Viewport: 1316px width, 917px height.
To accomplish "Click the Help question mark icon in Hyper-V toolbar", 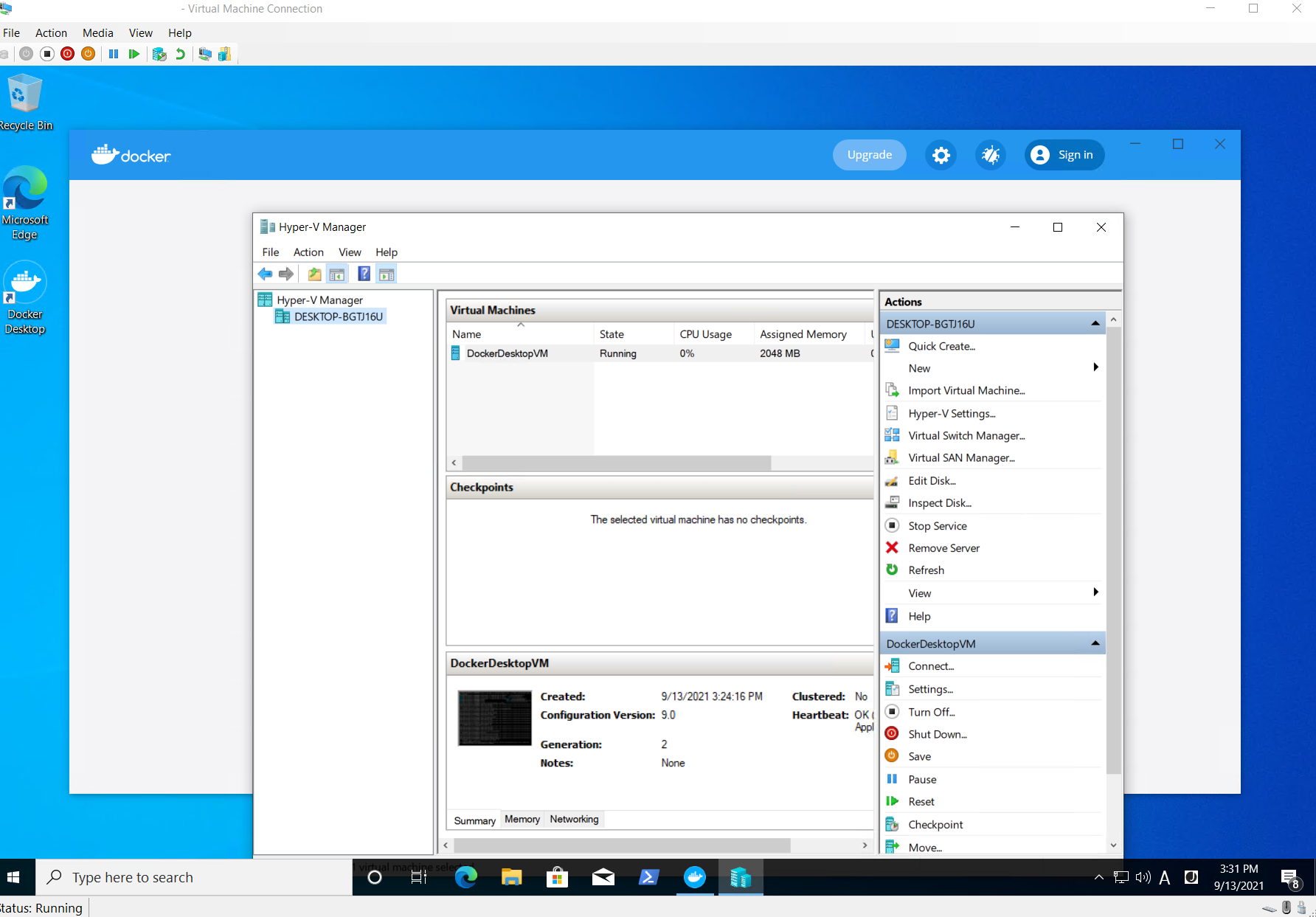I will click(x=364, y=274).
